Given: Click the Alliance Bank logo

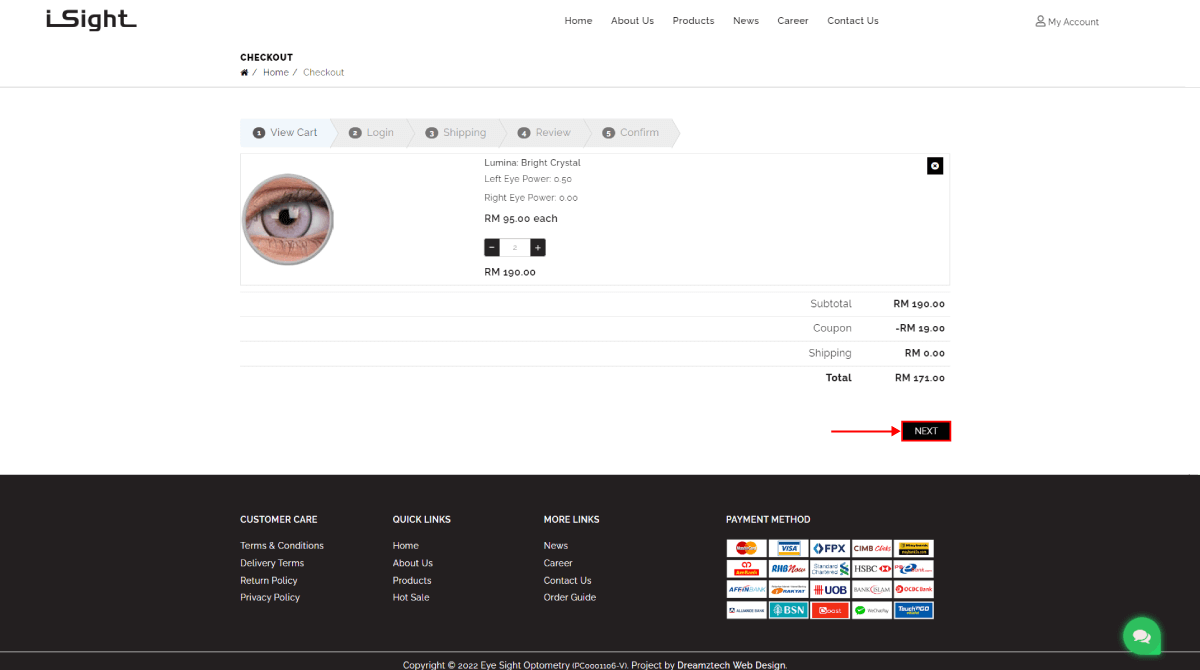Looking at the screenshot, I should tap(746, 610).
